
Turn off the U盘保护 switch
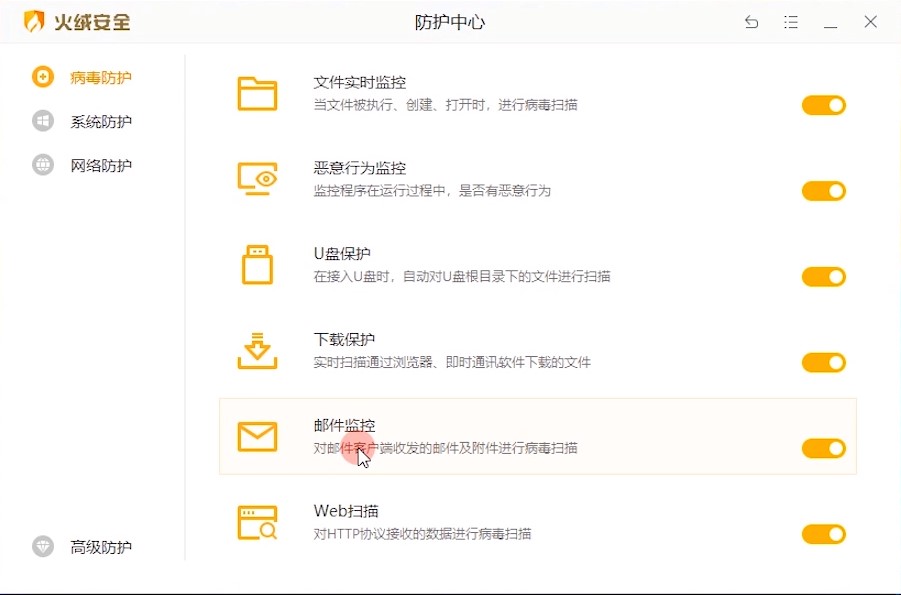(x=824, y=277)
